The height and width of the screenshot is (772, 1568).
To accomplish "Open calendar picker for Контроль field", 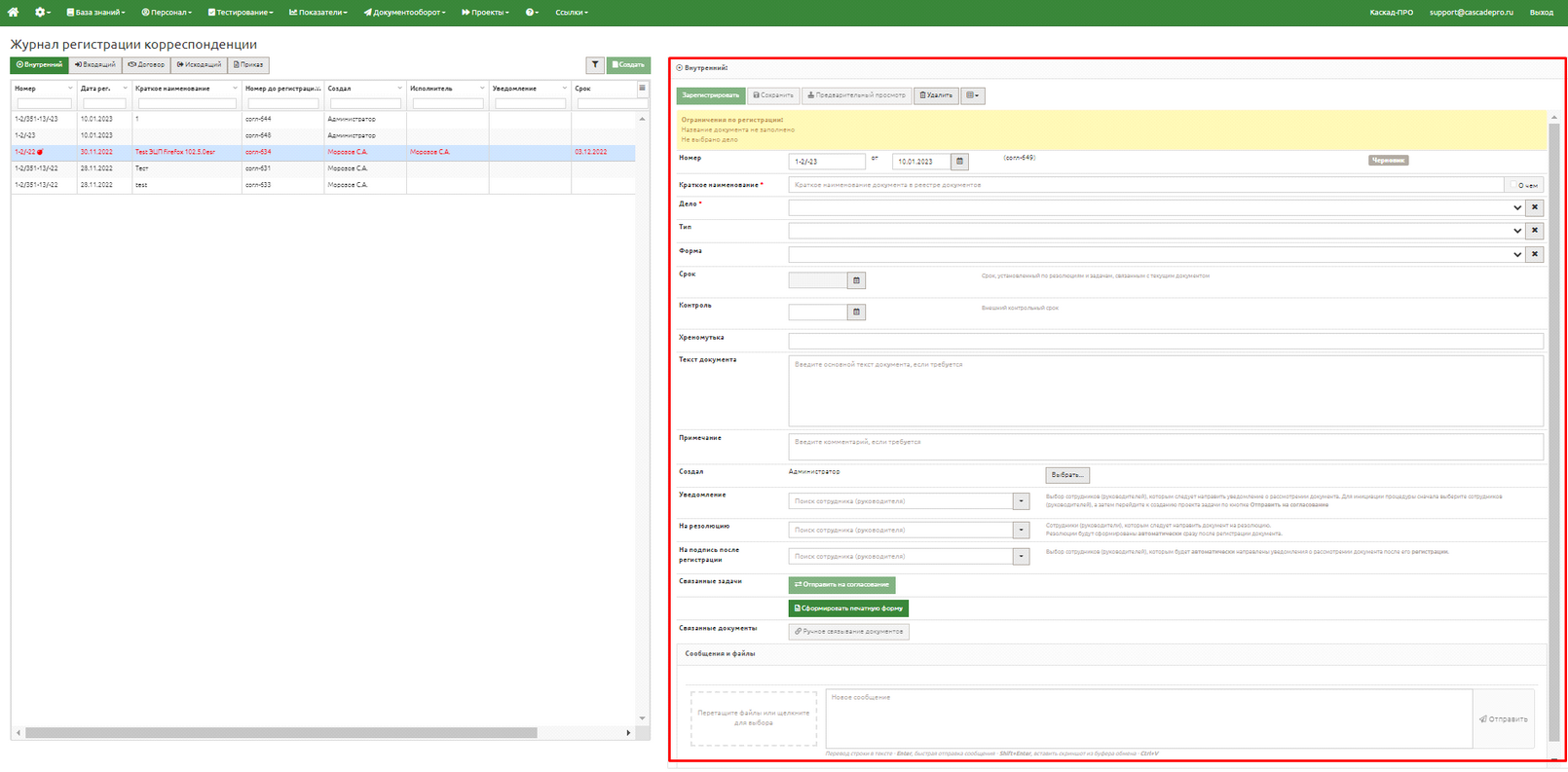I will (x=856, y=312).
